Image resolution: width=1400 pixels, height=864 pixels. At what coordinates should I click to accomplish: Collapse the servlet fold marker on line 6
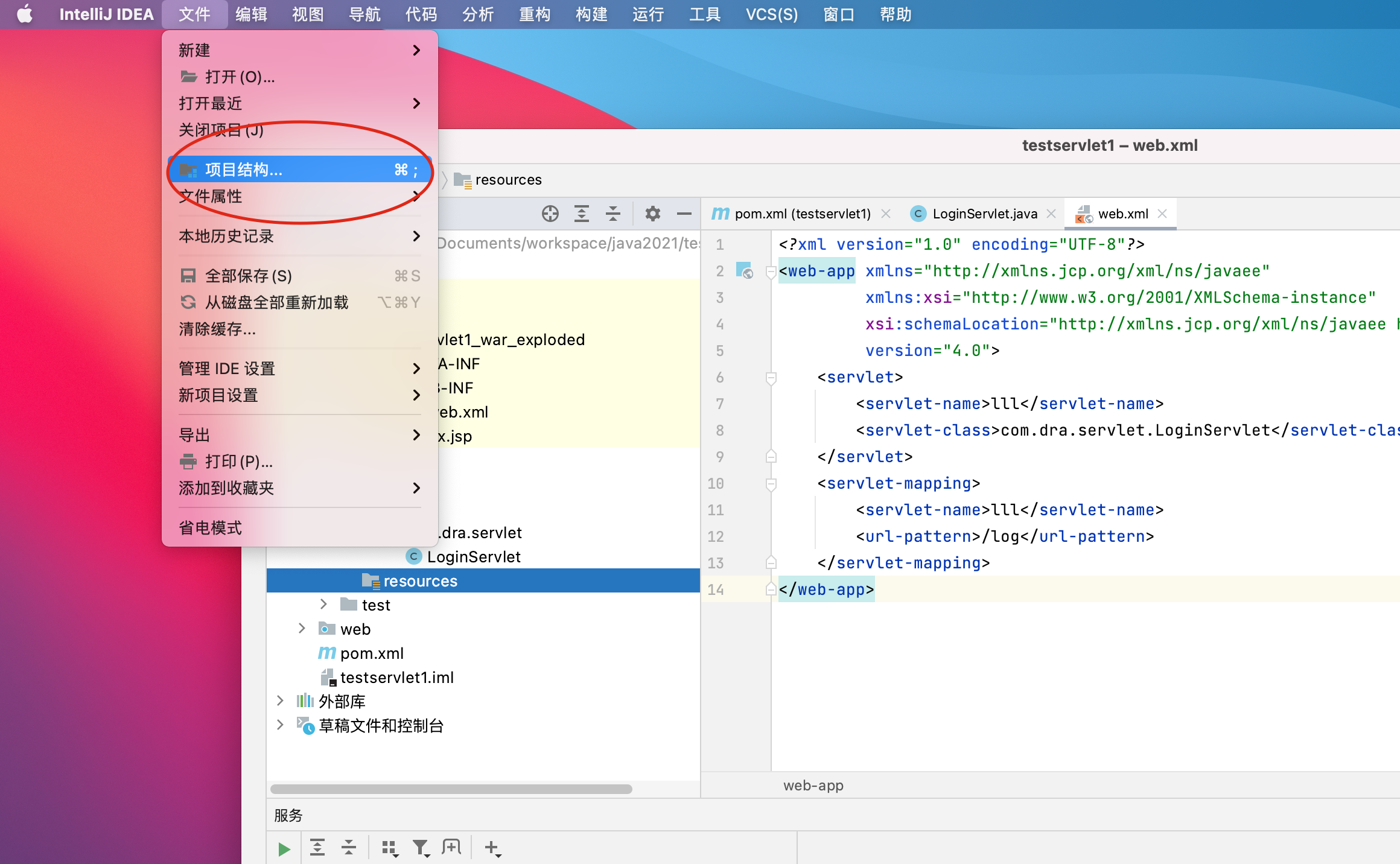coord(771,378)
